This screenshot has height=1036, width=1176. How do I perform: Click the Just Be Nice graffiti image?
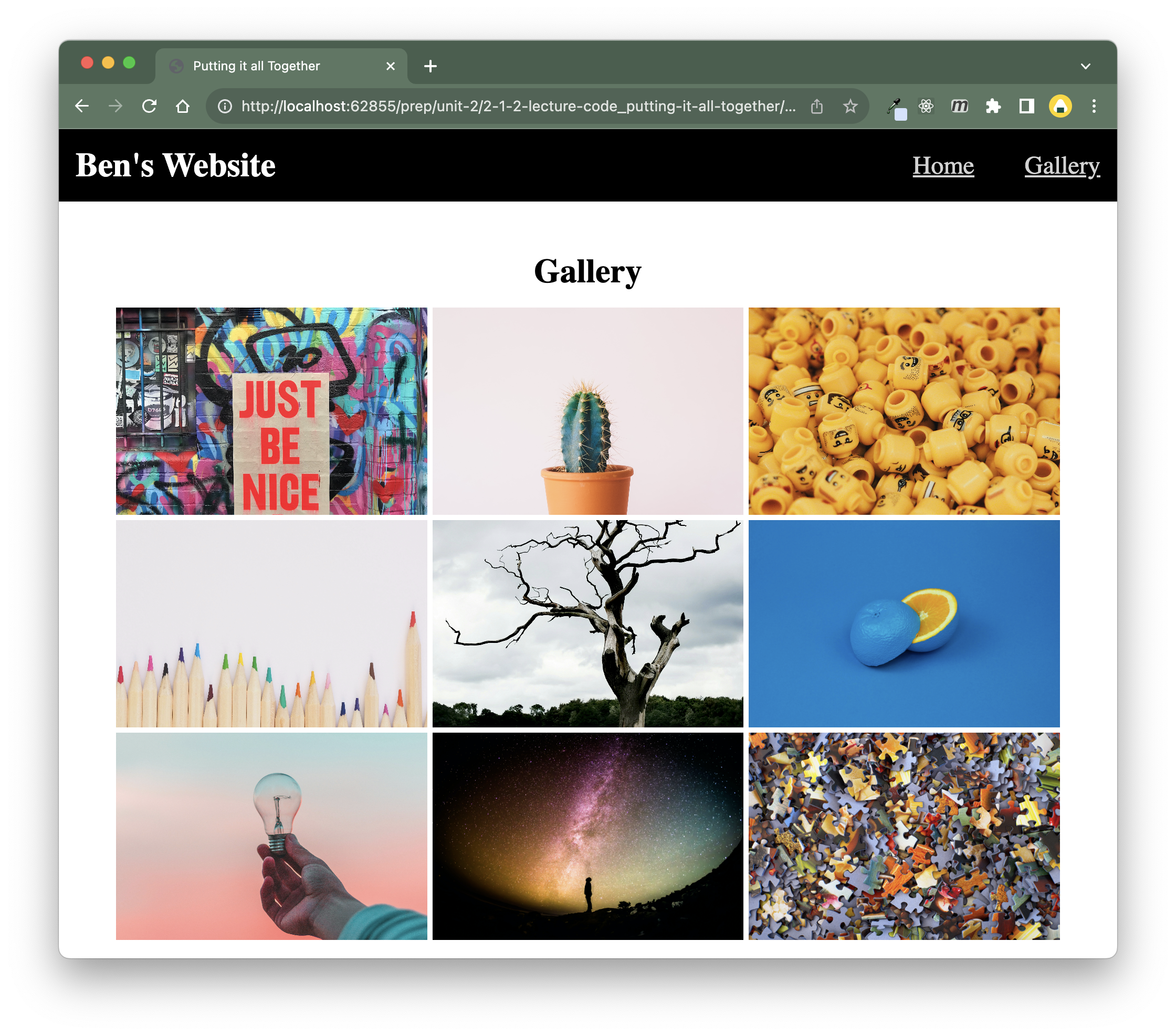coord(271,411)
